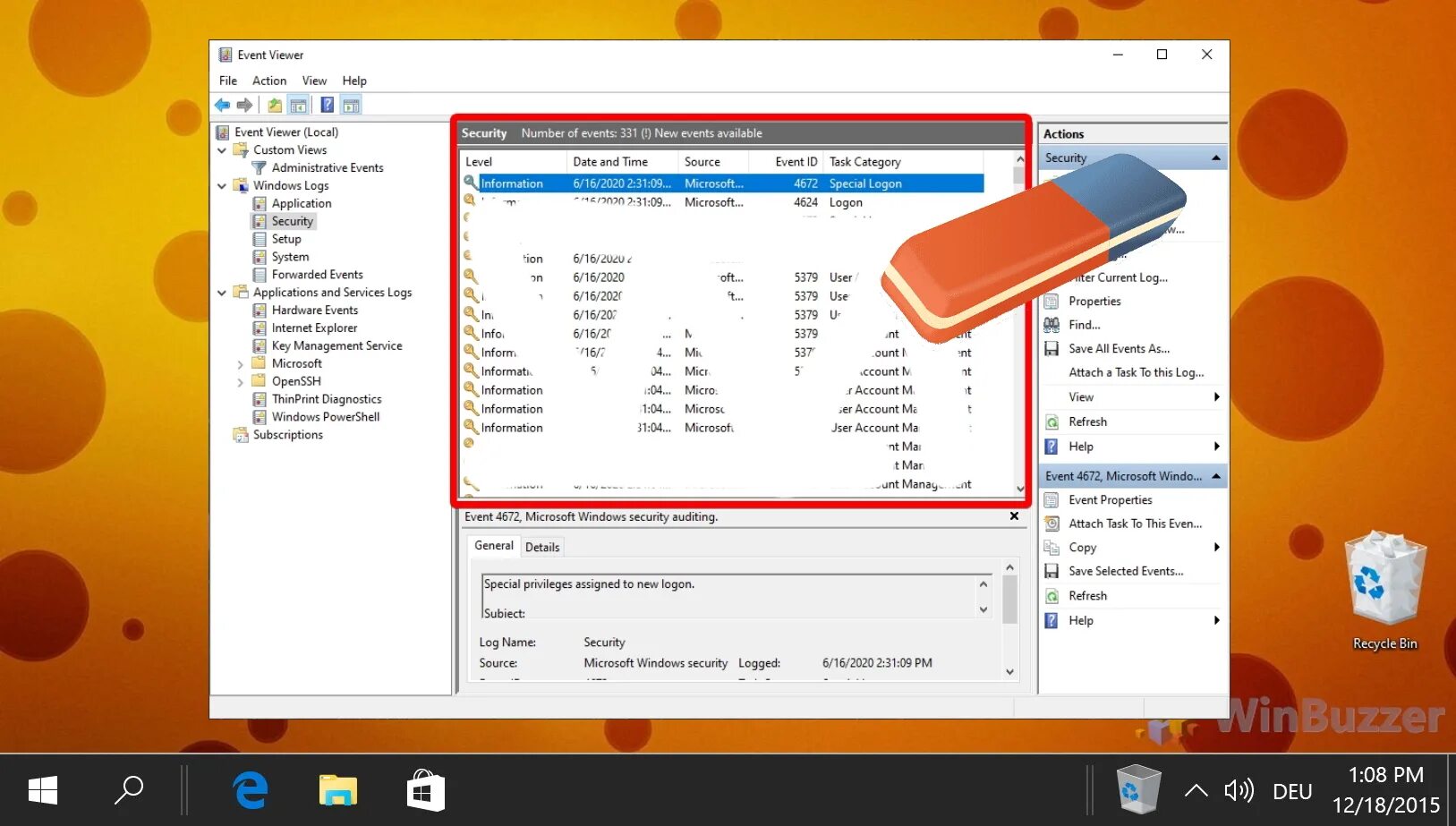This screenshot has width=1456, height=826.
Task: Click the volume speaker tray icon
Action: [x=1239, y=790]
